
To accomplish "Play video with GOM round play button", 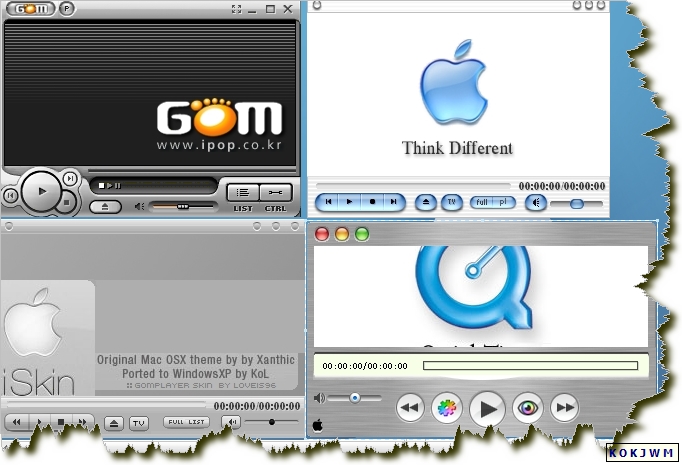I will 42,191.
